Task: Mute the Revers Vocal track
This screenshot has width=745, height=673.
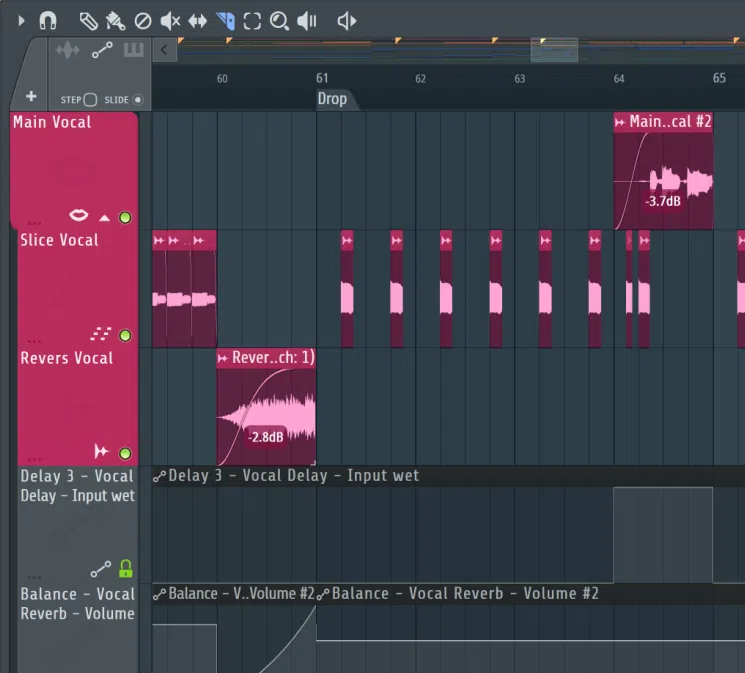Action: pyautogui.click(x=125, y=453)
